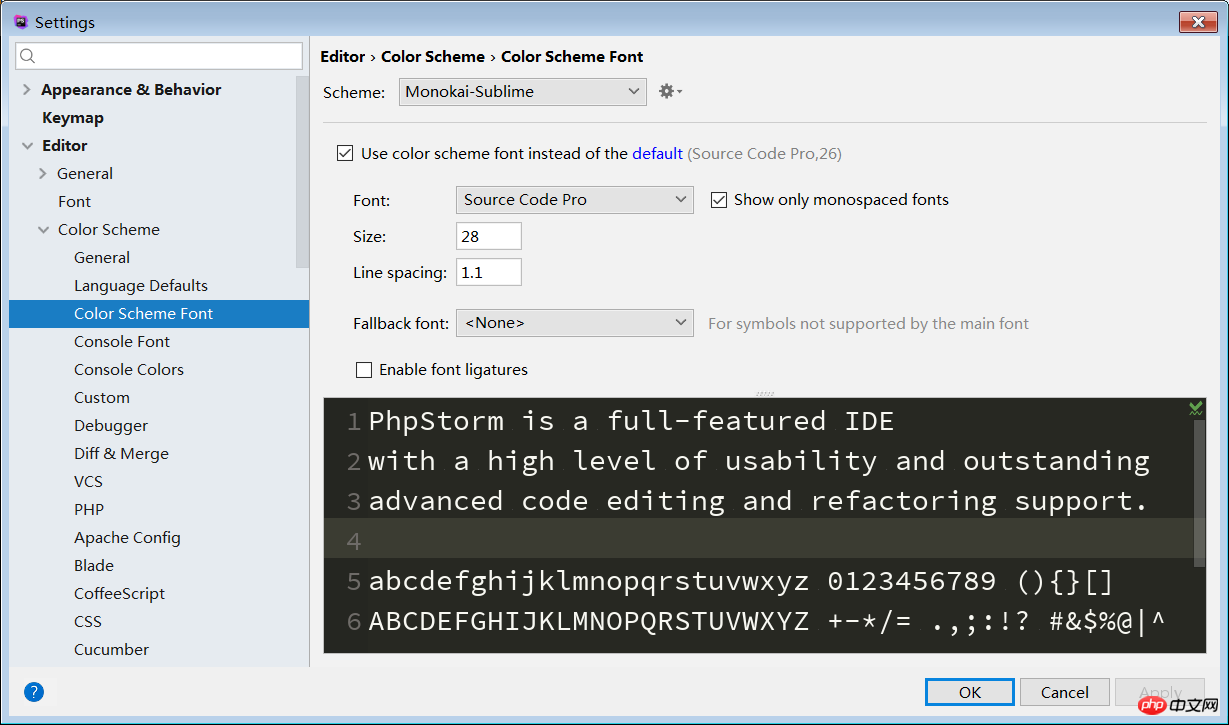This screenshot has width=1229, height=725.
Task: Click the OK button
Action: pos(970,692)
